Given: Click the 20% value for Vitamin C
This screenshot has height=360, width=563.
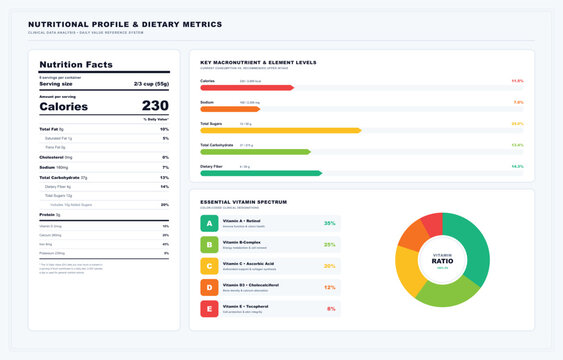Looking at the screenshot, I should (x=330, y=266).
